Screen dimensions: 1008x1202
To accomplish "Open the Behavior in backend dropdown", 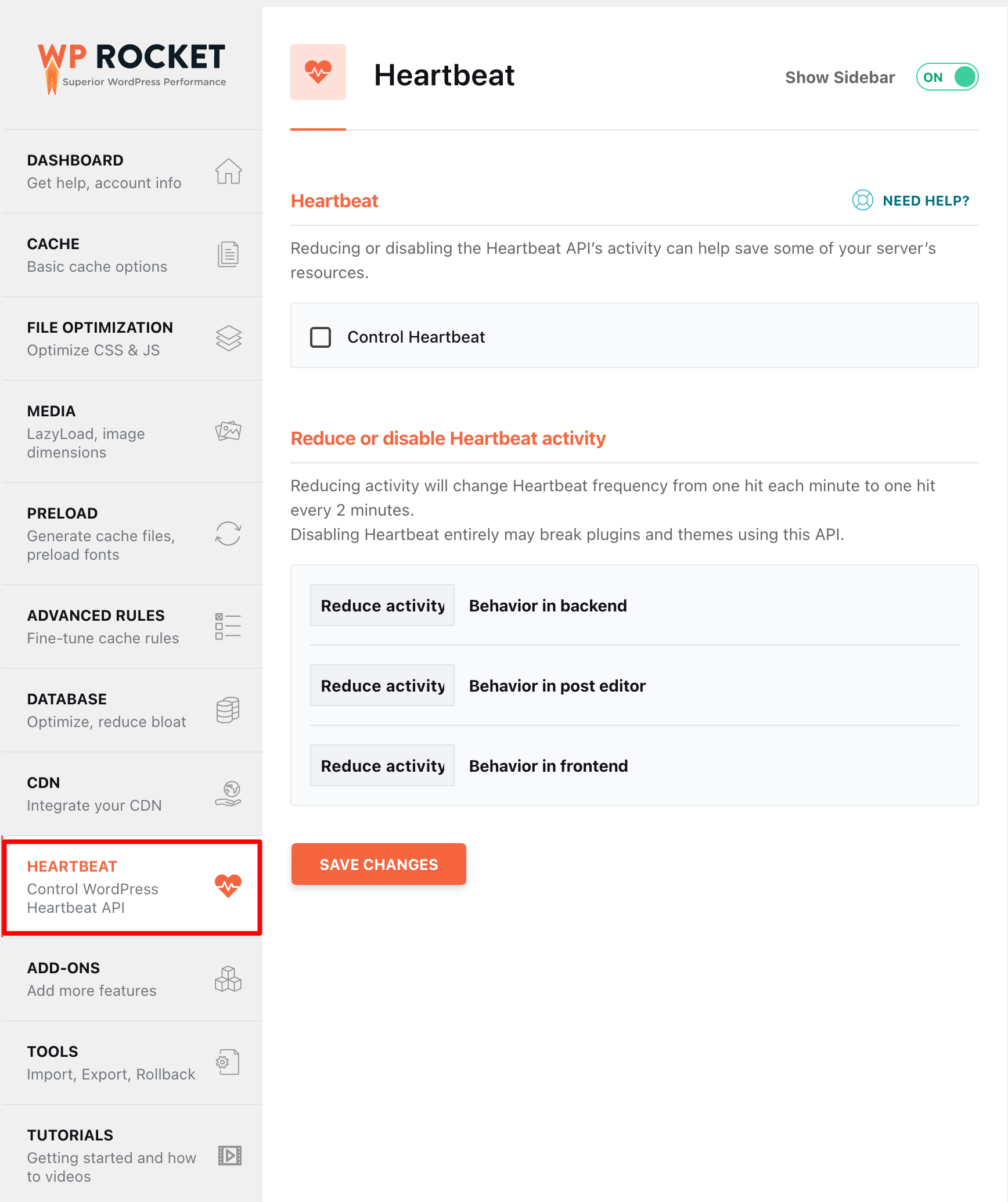I will tap(382, 605).
